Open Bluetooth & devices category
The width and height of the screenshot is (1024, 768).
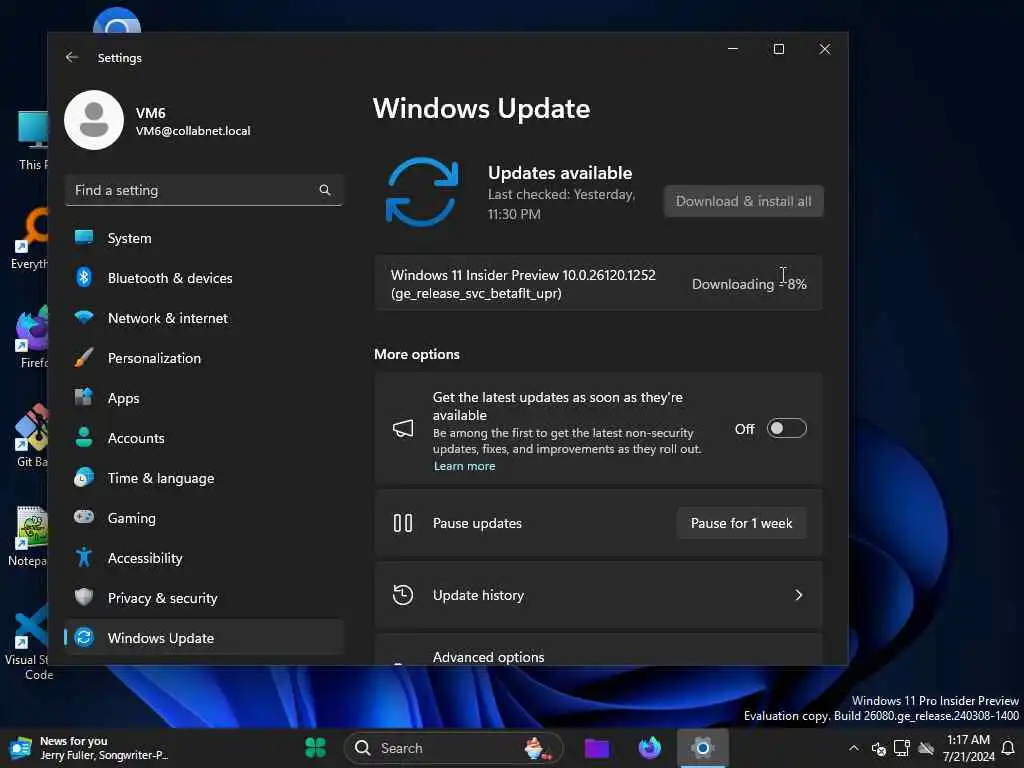click(204, 278)
